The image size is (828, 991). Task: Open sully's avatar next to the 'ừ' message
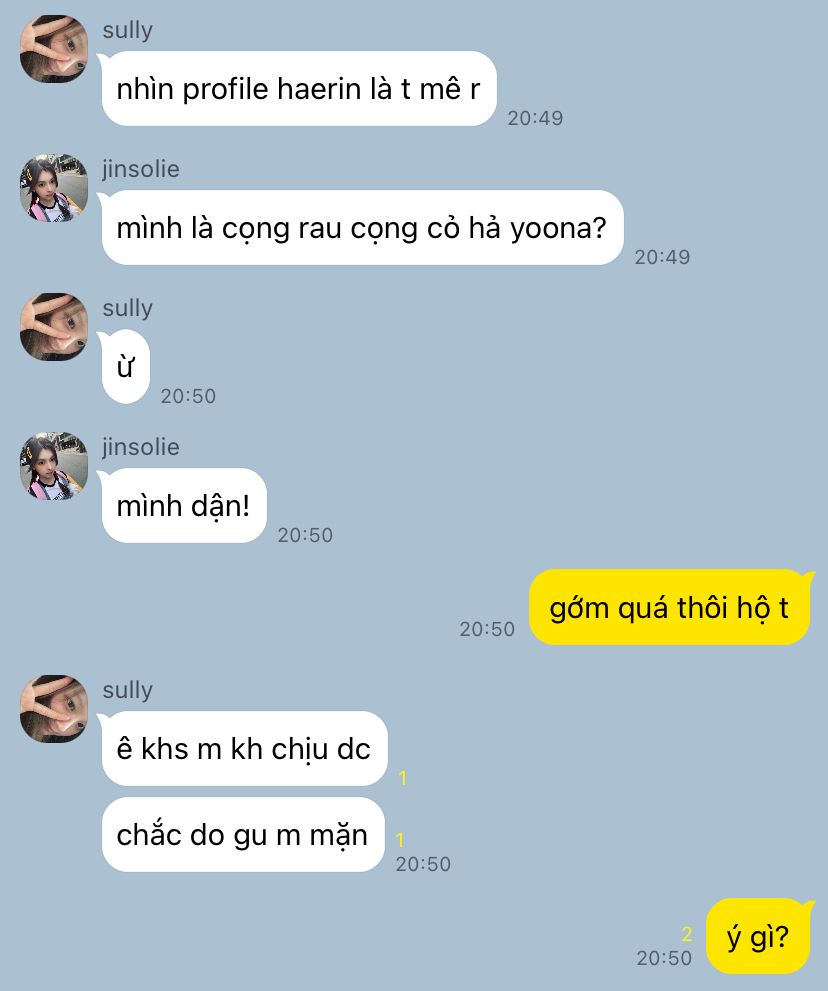(54, 327)
